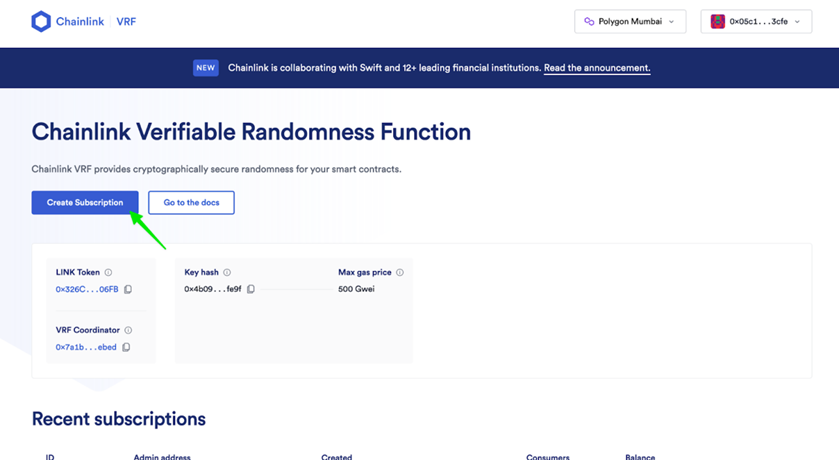
Task: Open the Read the announcement link
Action: tap(597, 68)
